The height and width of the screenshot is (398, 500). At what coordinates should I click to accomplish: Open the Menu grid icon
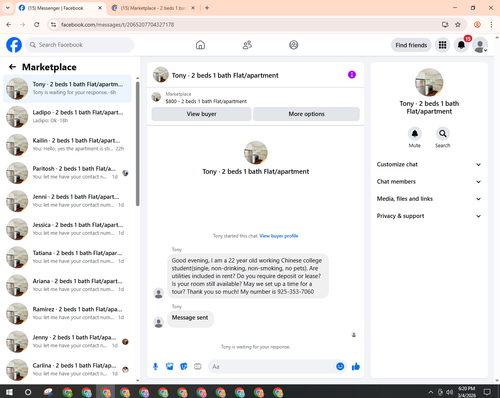(442, 45)
